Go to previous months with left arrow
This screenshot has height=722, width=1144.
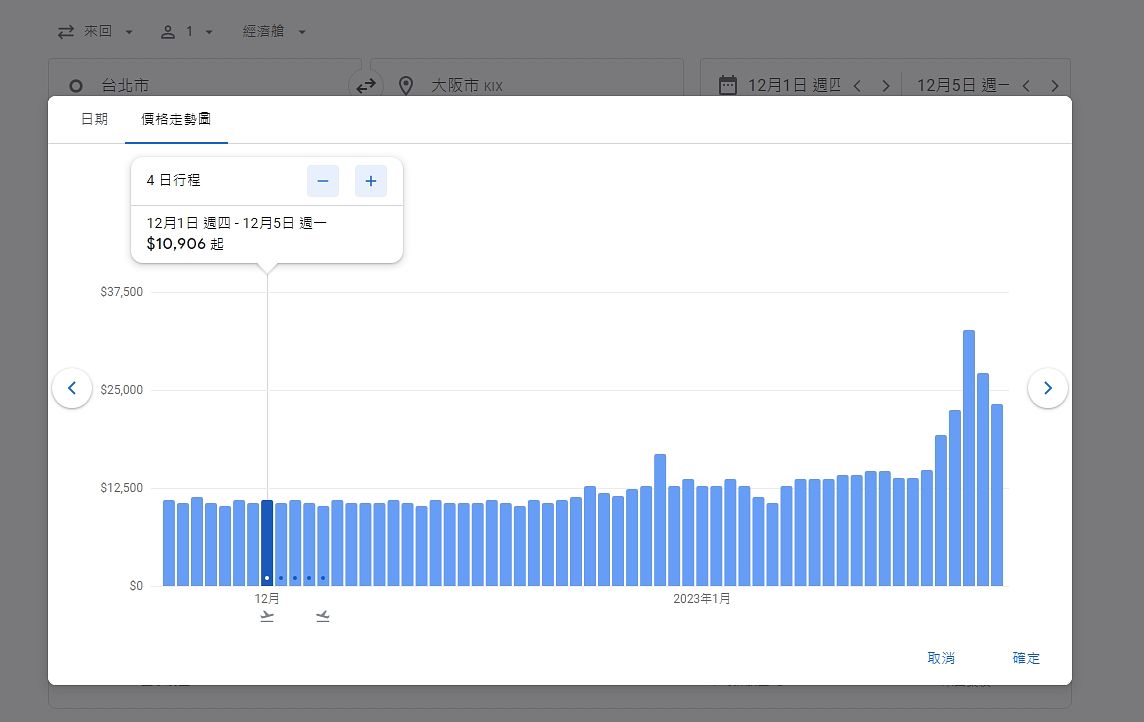(72, 388)
